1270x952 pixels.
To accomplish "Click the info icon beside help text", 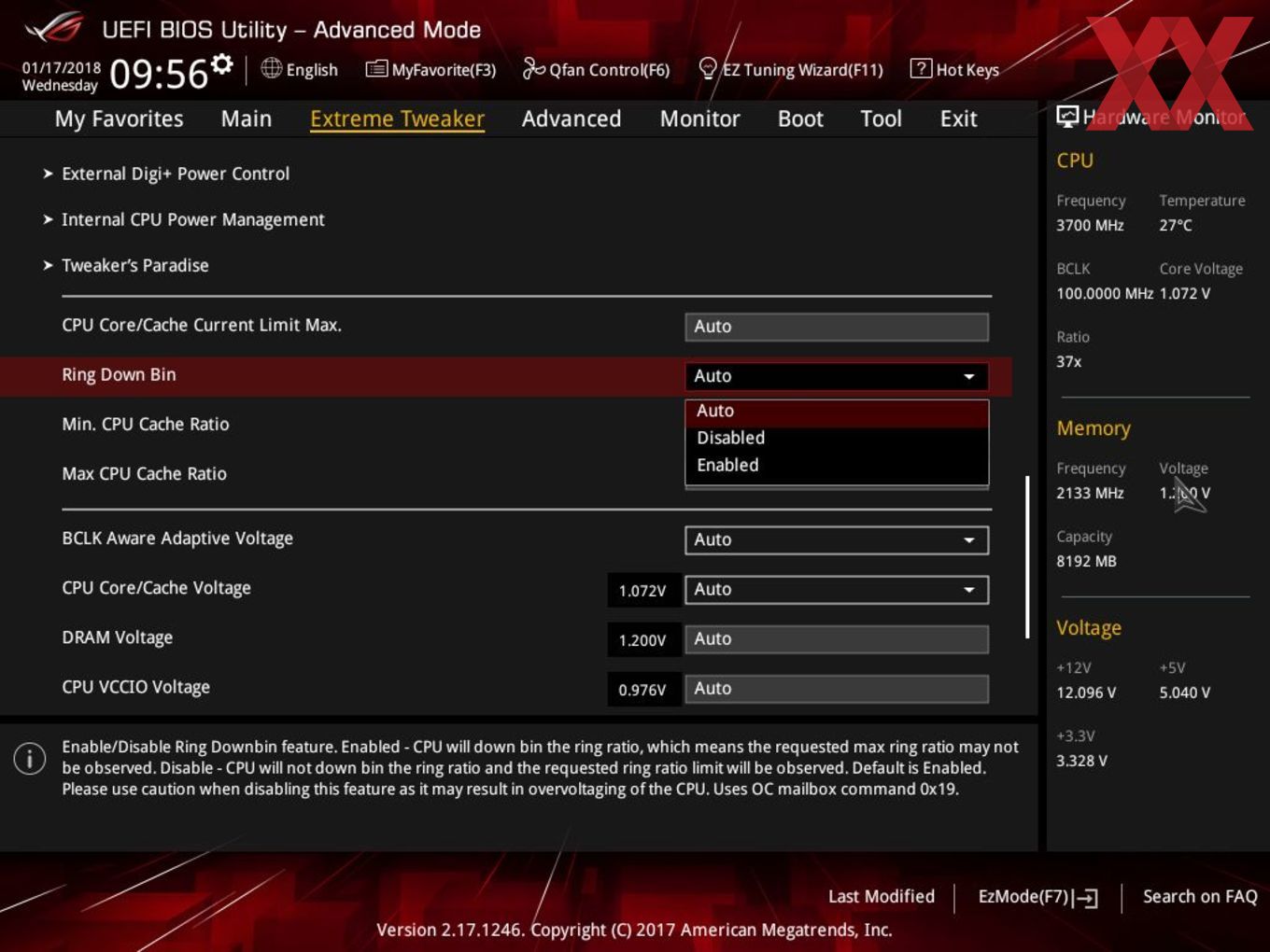I will click(x=30, y=758).
